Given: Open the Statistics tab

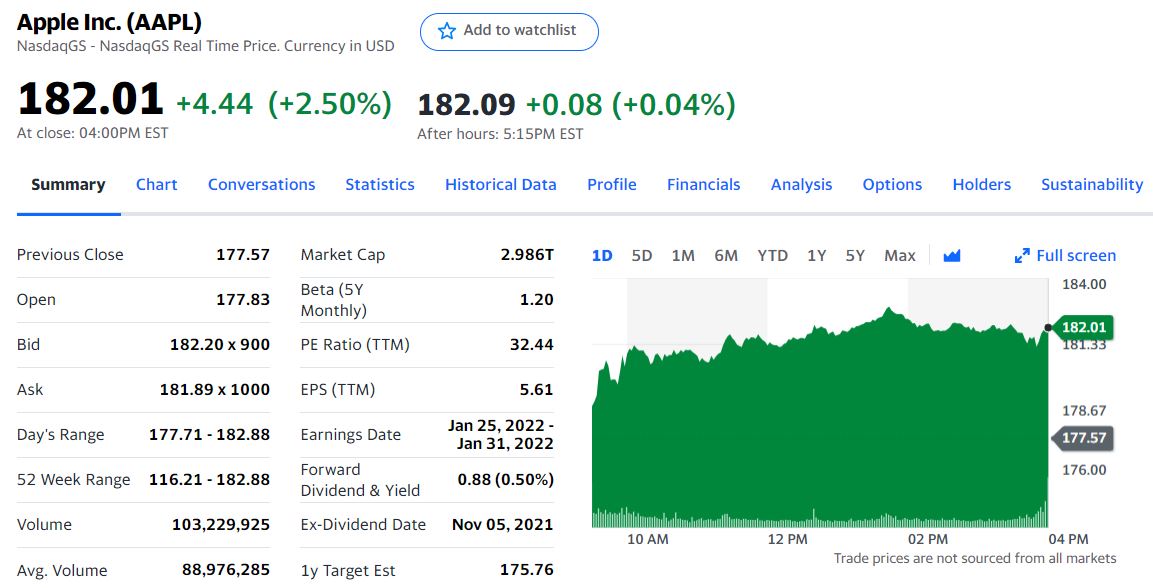Looking at the screenshot, I should coord(380,184).
